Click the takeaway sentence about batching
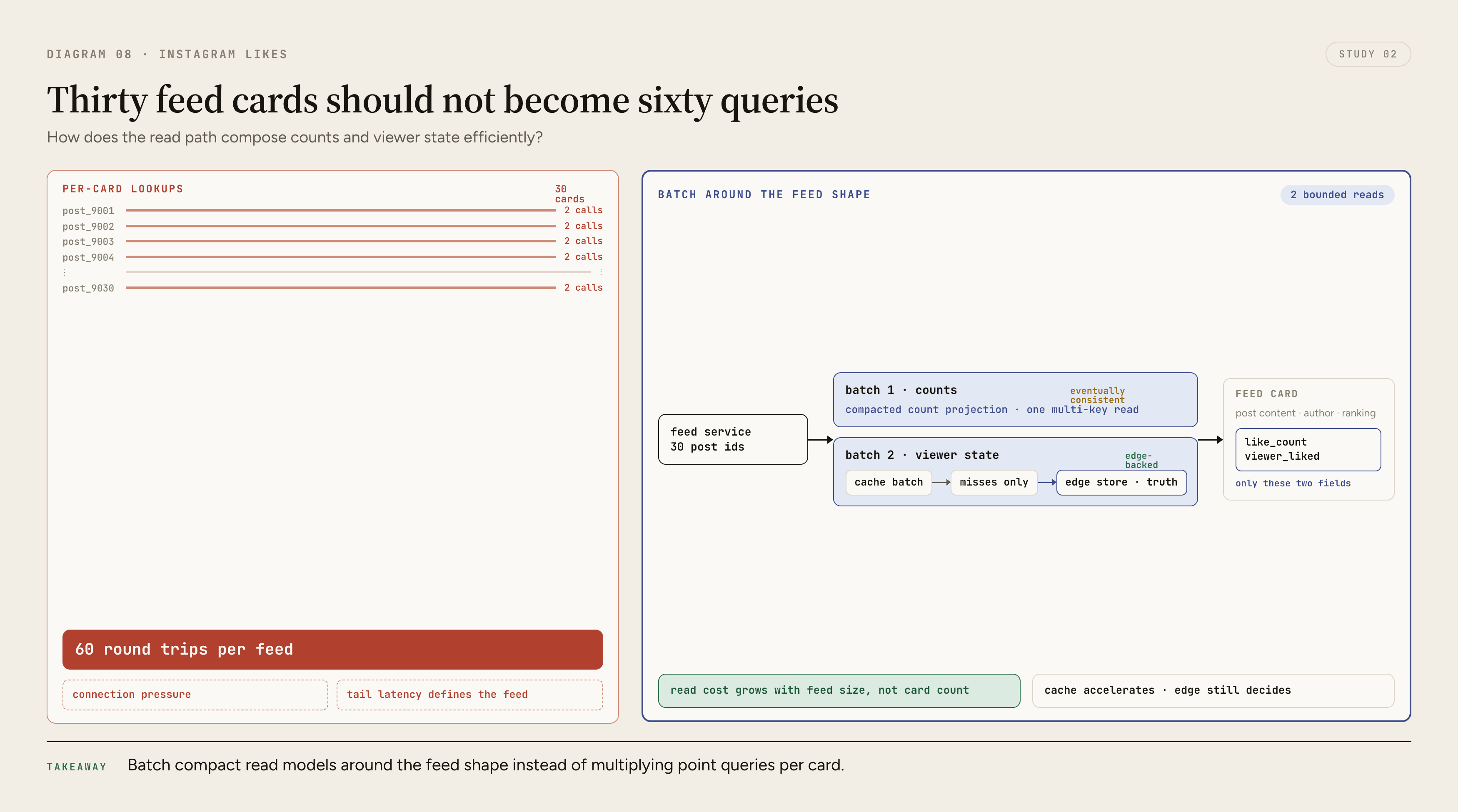1458x812 pixels. coord(486,765)
